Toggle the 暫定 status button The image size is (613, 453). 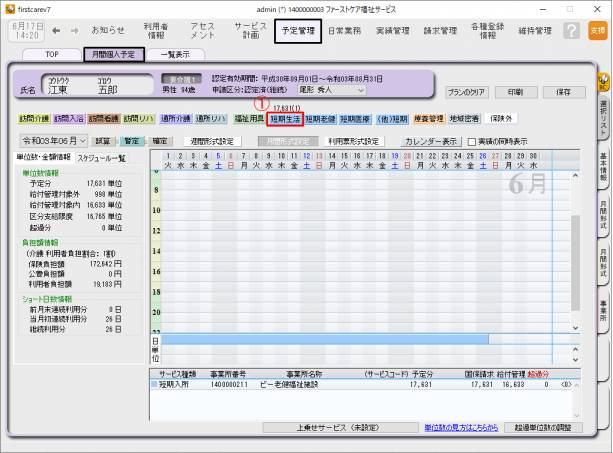coord(131,142)
